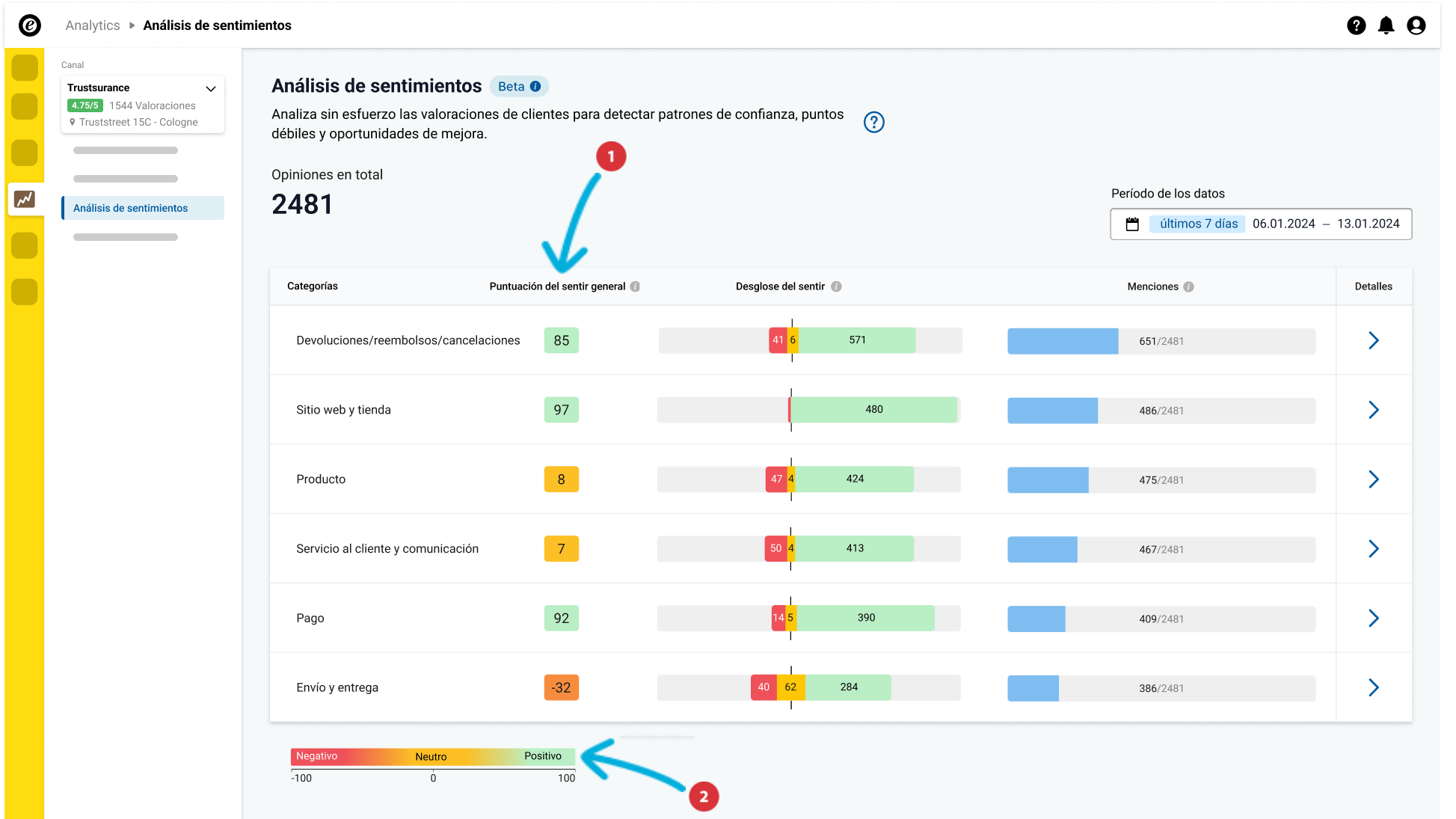Click the 386/2481 mentions bar
This screenshot has width=1456, height=819.
(x=1161, y=689)
